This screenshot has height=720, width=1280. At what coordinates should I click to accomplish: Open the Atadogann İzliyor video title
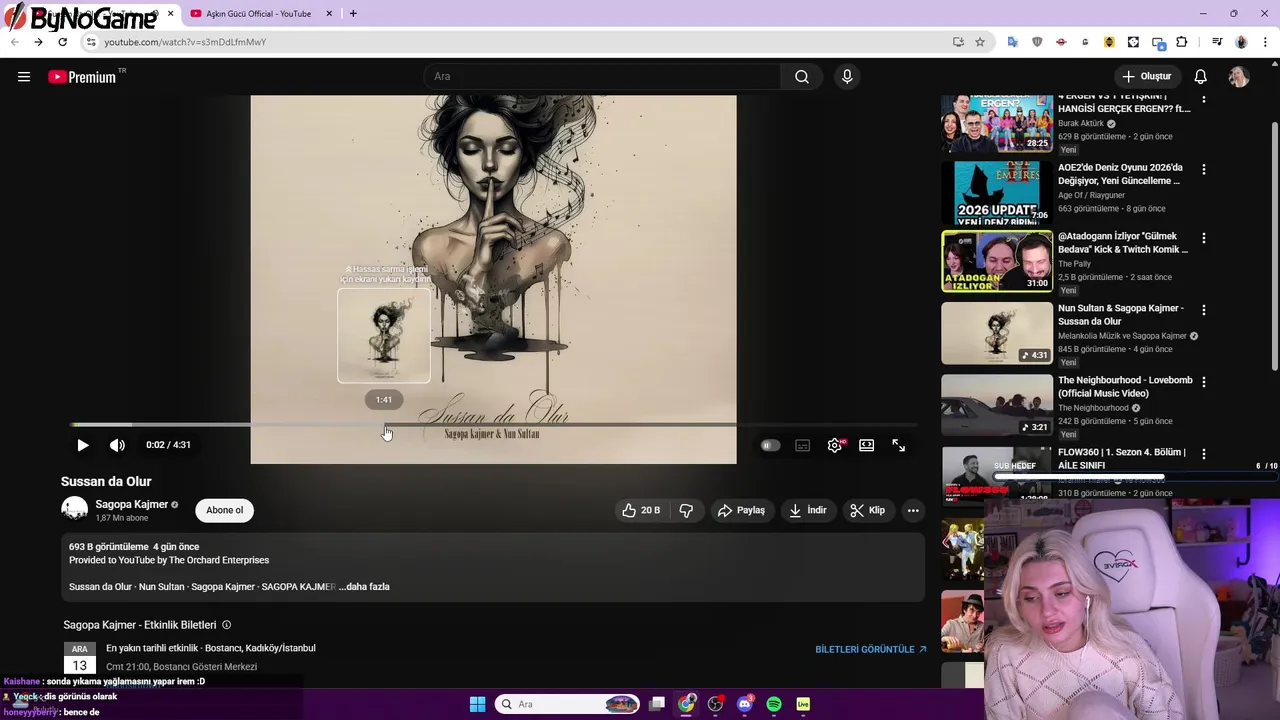[1123, 243]
